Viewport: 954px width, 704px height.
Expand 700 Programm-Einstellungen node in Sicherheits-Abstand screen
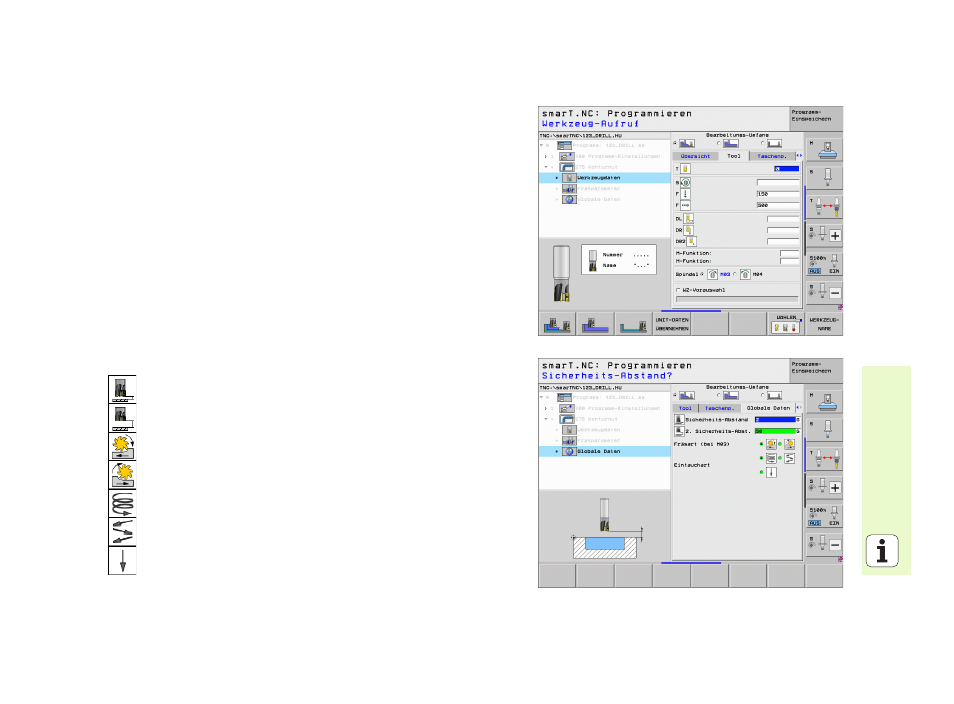(546, 408)
